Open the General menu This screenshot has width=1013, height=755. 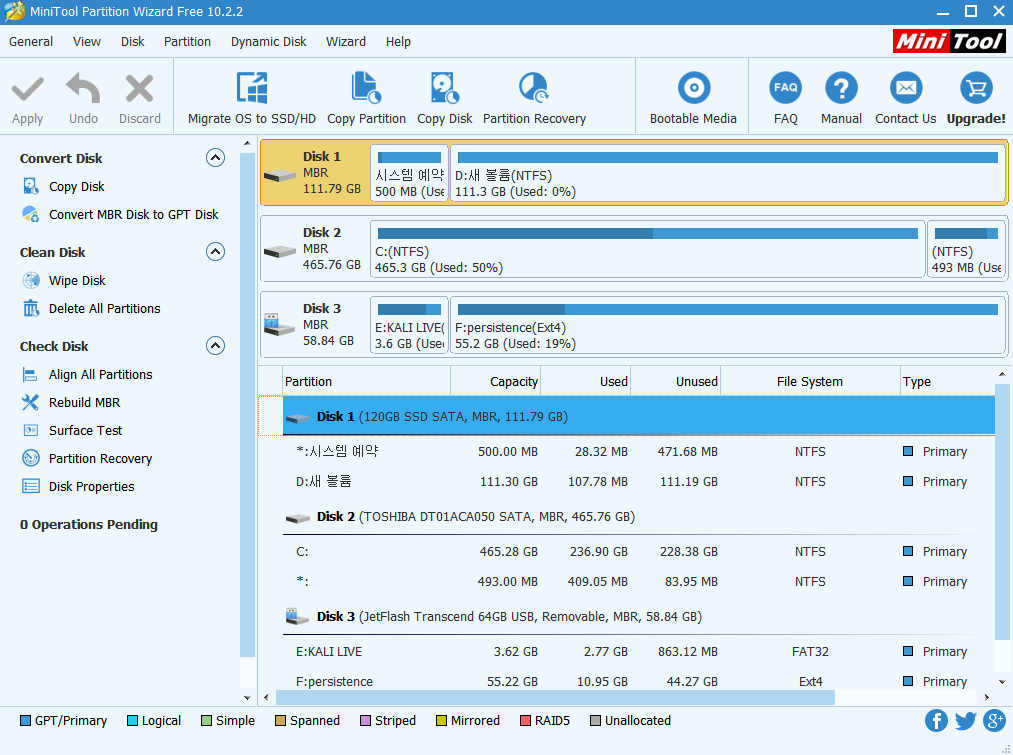(30, 41)
